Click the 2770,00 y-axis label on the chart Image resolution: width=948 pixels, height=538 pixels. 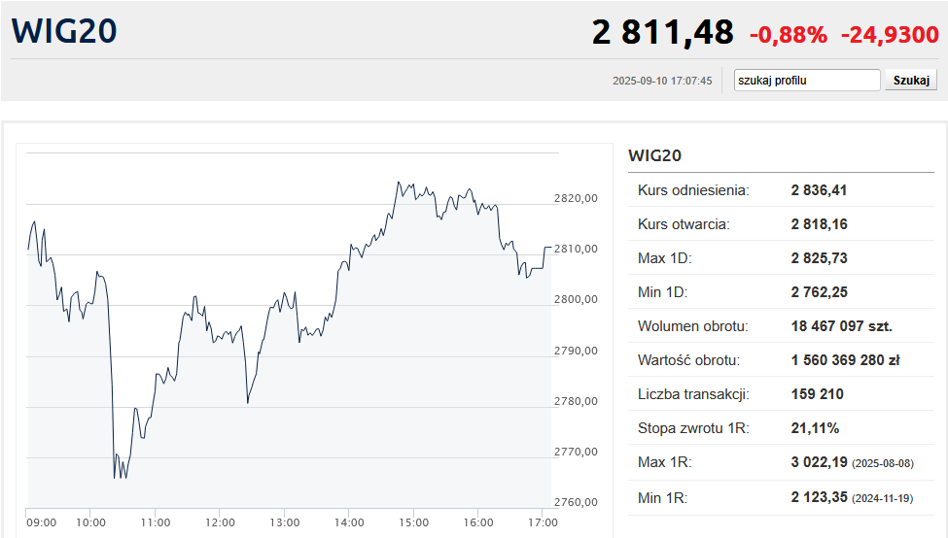(x=576, y=452)
